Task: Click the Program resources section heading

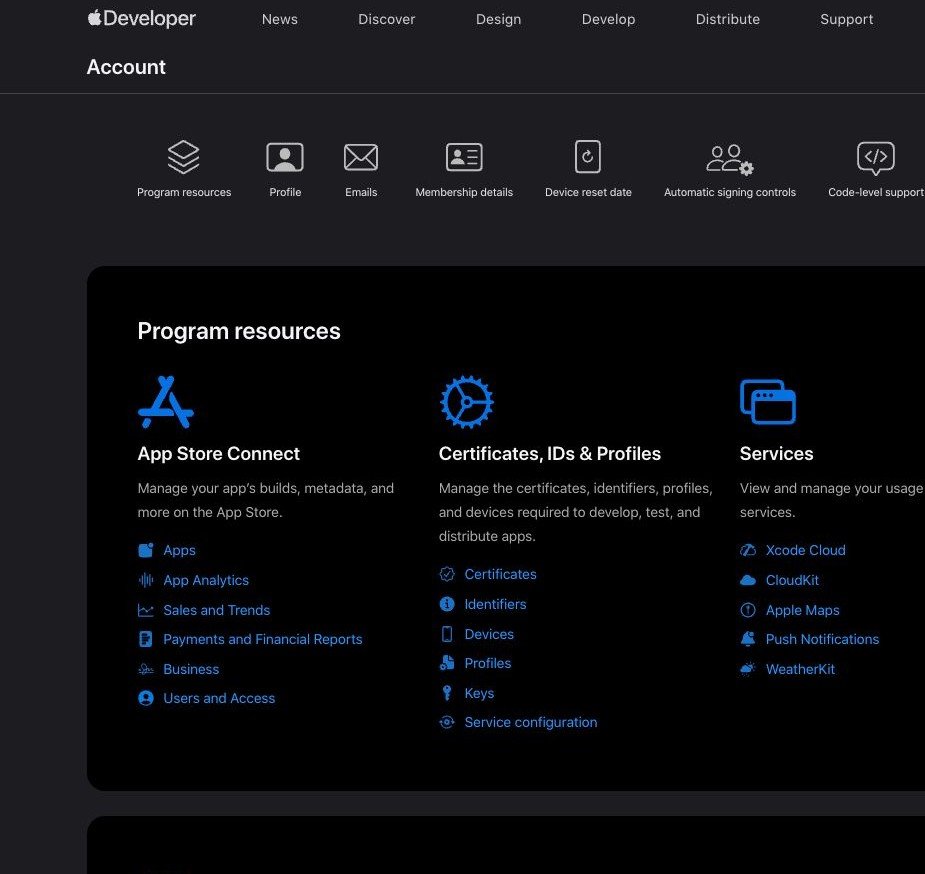Action: [239, 331]
